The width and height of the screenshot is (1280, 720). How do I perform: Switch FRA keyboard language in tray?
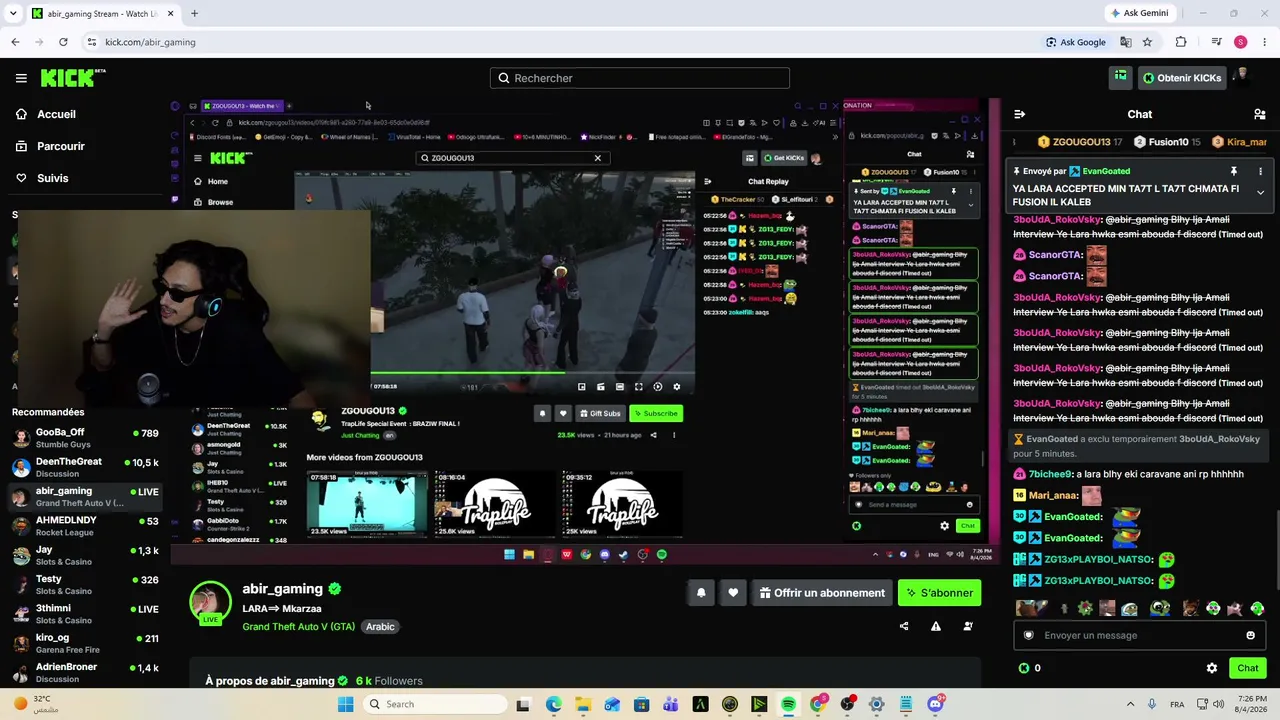pyautogui.click(x=1178, y=704)
